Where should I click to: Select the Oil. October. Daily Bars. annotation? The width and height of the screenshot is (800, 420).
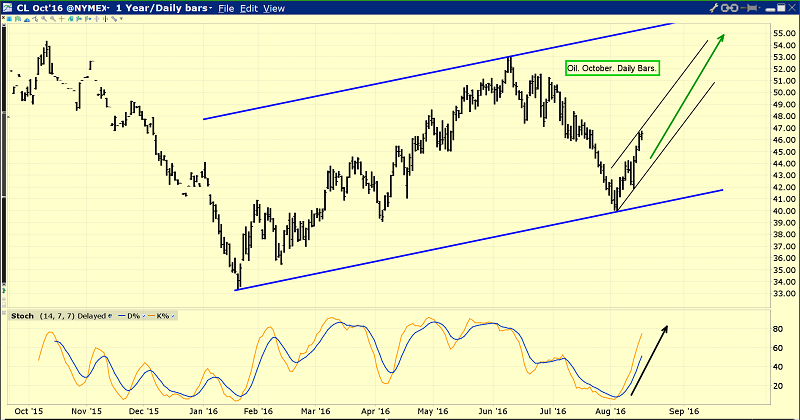(x=612, y=68)
